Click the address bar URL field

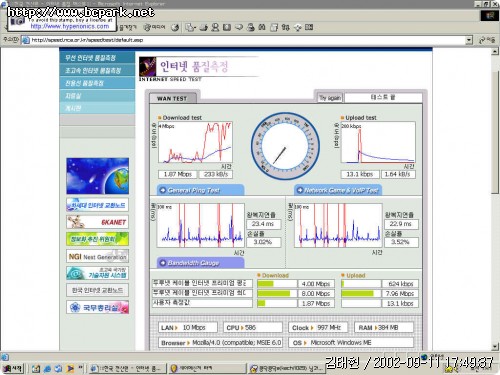[x=247, y=40]
